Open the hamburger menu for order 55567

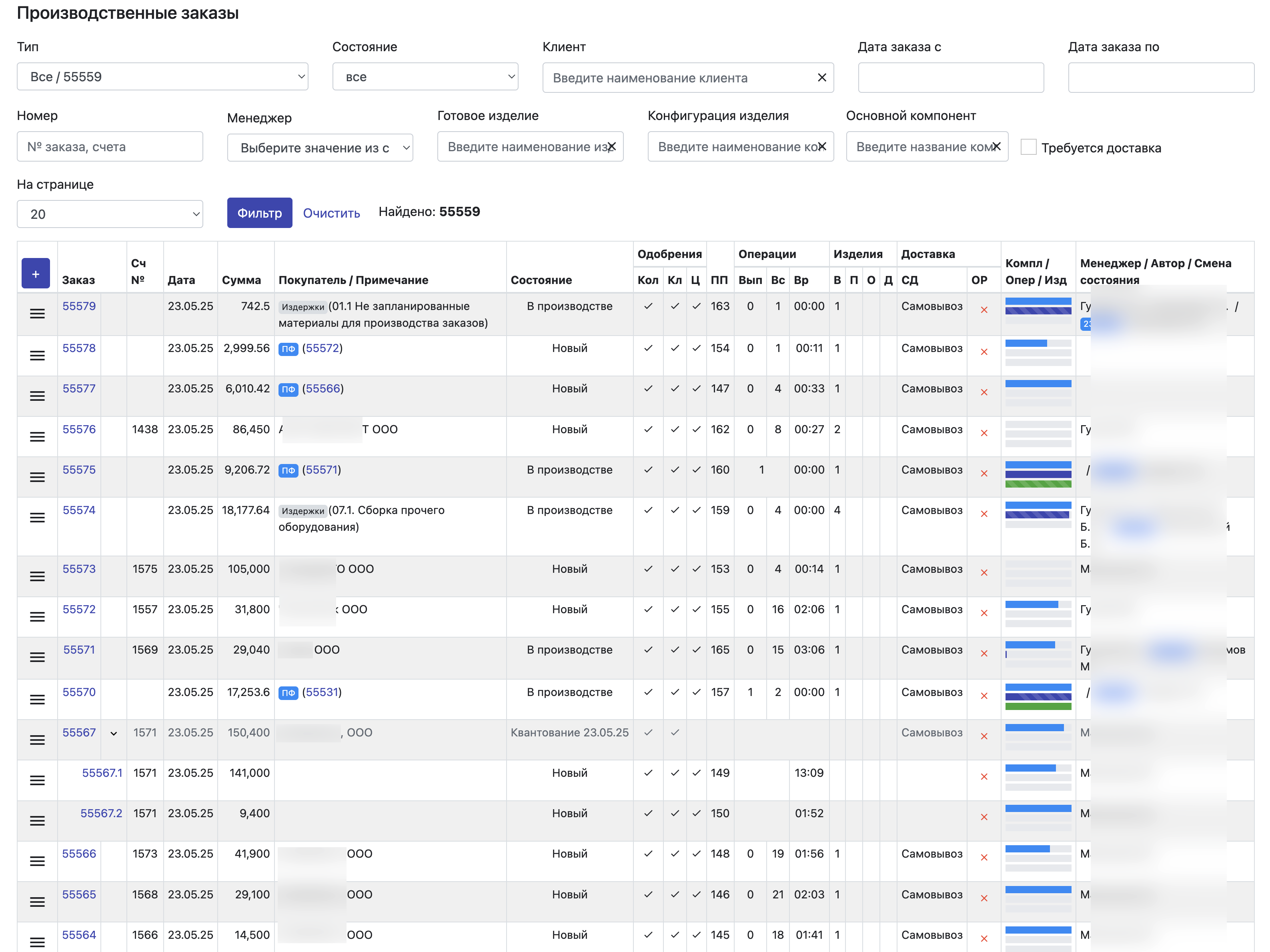point(37,740)
